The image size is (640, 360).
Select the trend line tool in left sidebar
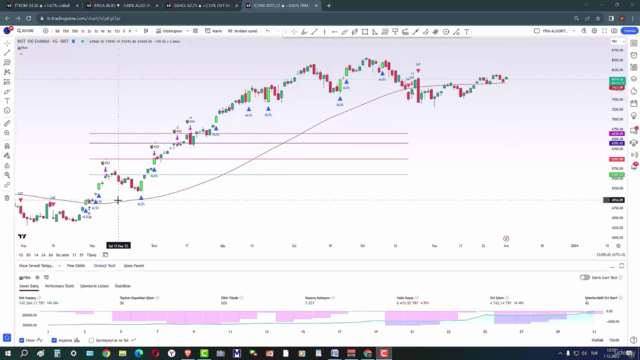7,53
